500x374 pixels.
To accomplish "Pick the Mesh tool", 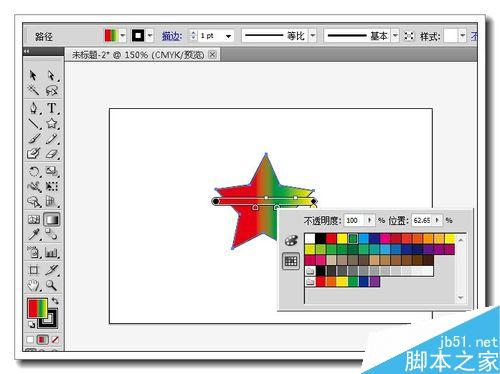I will point(33,219).
